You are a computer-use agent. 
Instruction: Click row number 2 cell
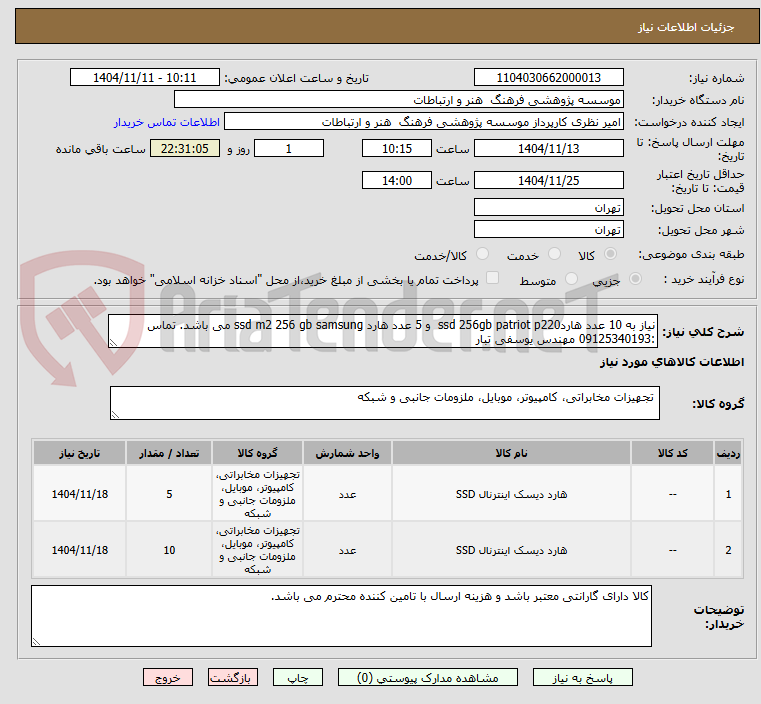click(728, 550)
